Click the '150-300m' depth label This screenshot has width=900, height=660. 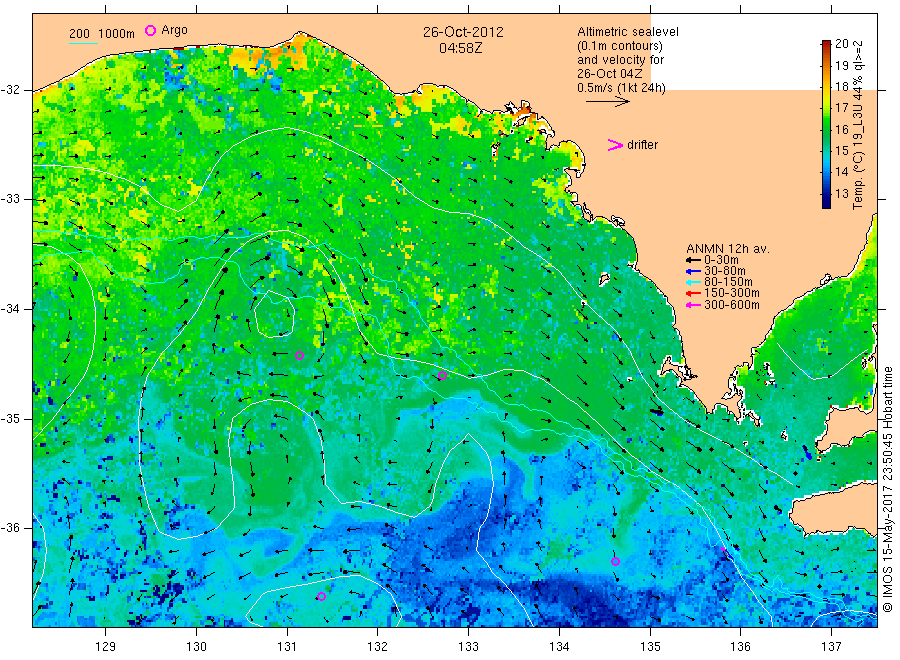pos(732,294)
